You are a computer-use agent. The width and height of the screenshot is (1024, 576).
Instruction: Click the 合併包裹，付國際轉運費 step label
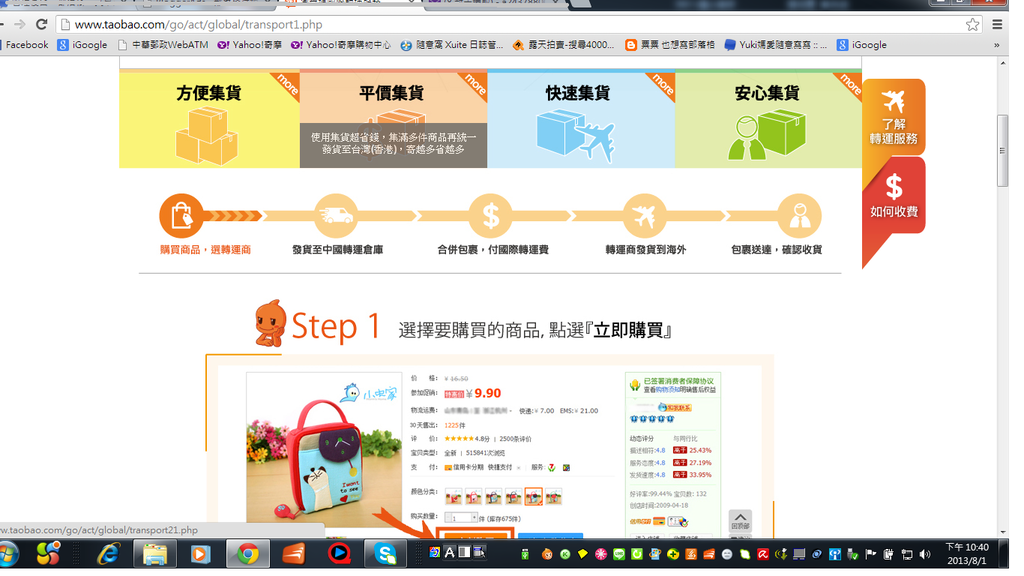[x=493, y=249]
